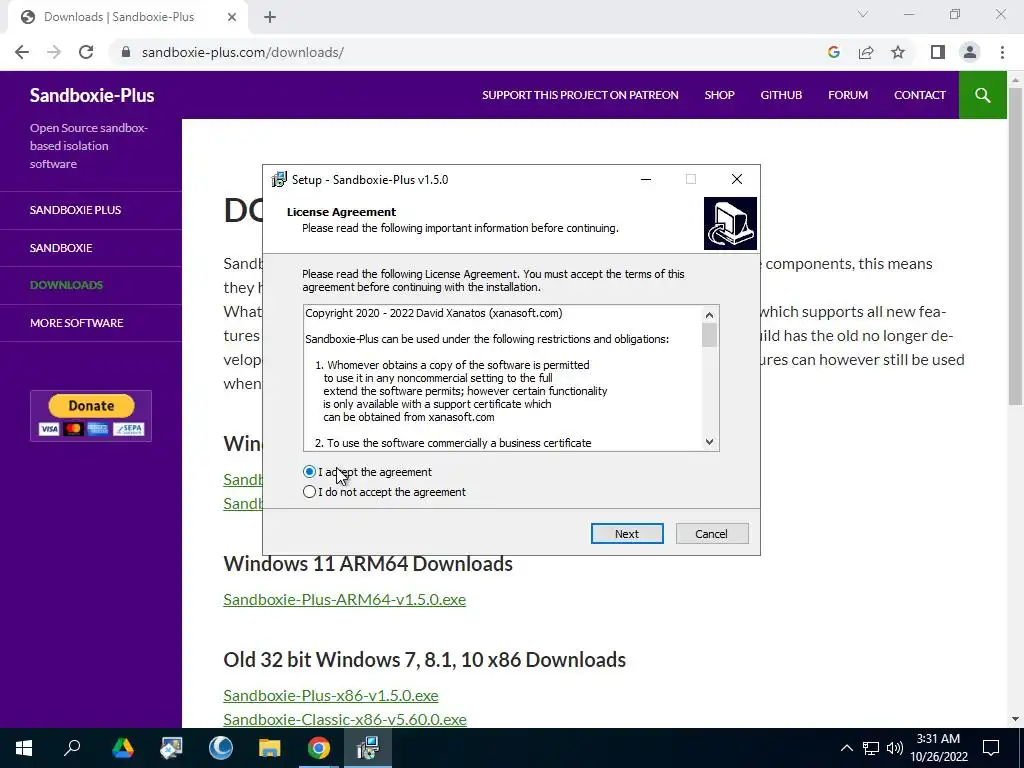Open the Forum page
The height and width of the screenshot is (768, 1024).
point(848,95)
